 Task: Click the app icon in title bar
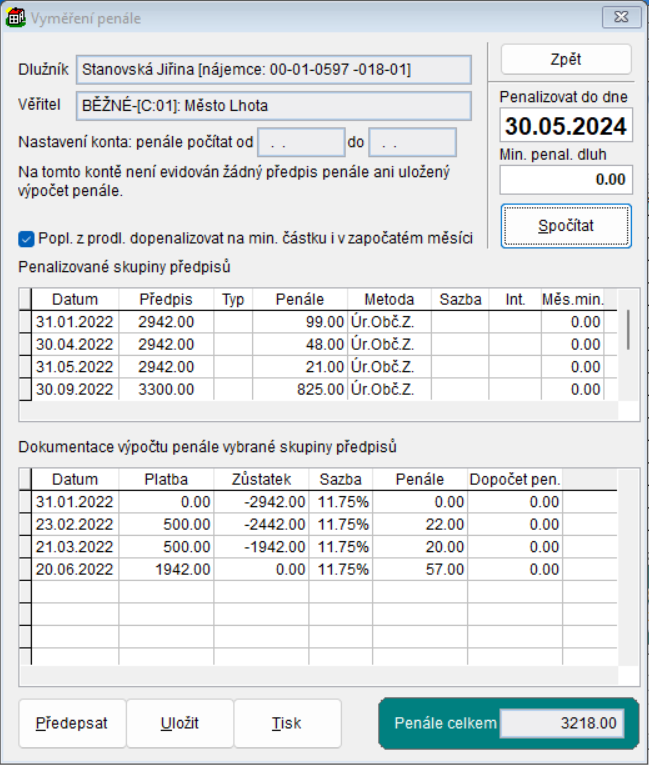[16, 18]
